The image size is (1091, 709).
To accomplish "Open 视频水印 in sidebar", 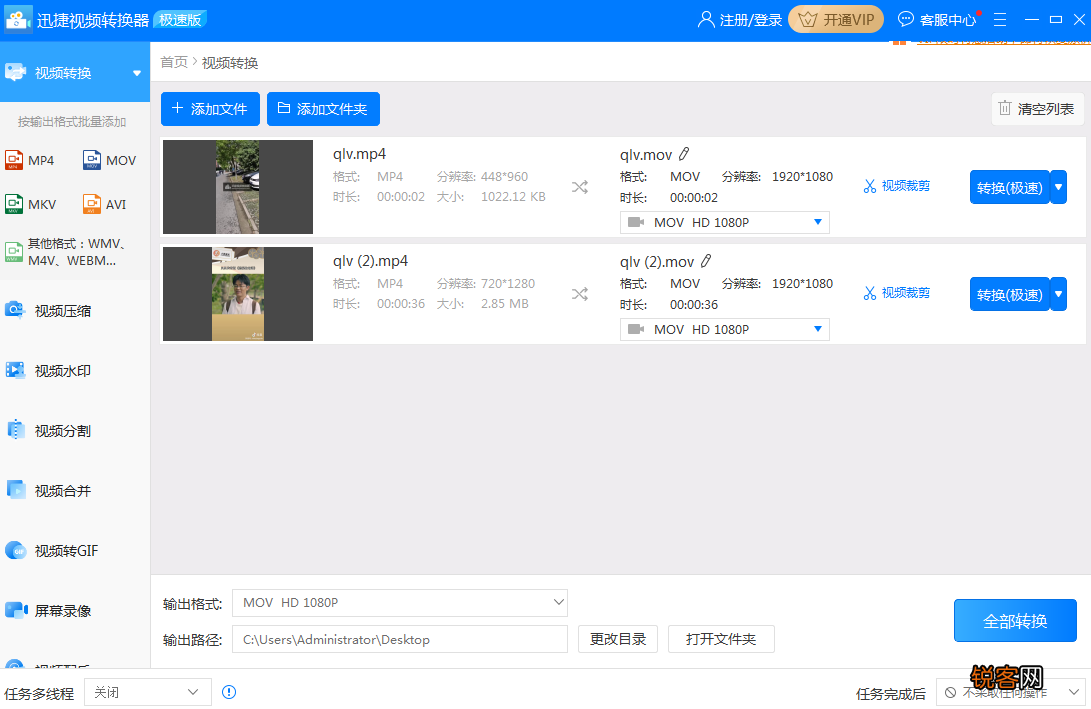I will (63, 371).
